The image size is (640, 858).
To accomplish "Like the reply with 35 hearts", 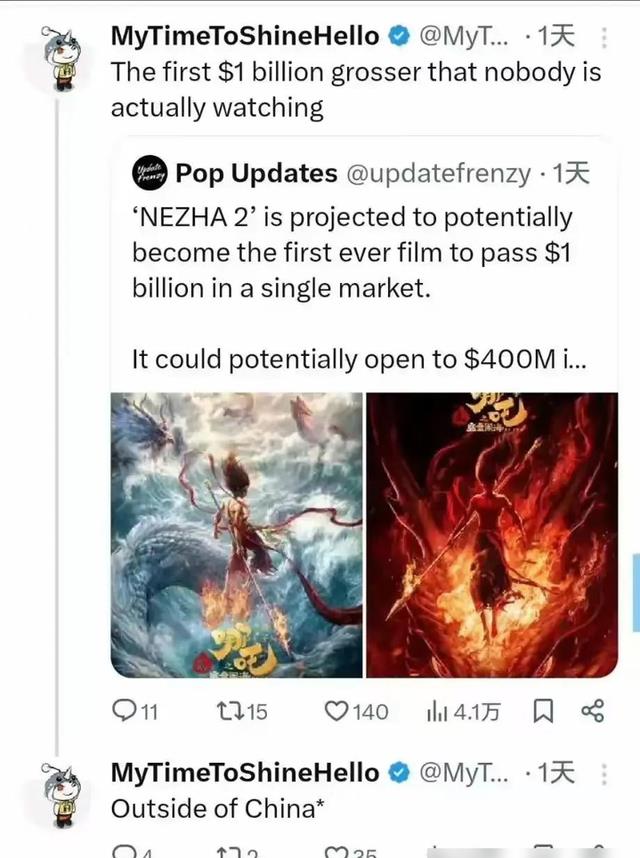I will click(x=350, y=851).
